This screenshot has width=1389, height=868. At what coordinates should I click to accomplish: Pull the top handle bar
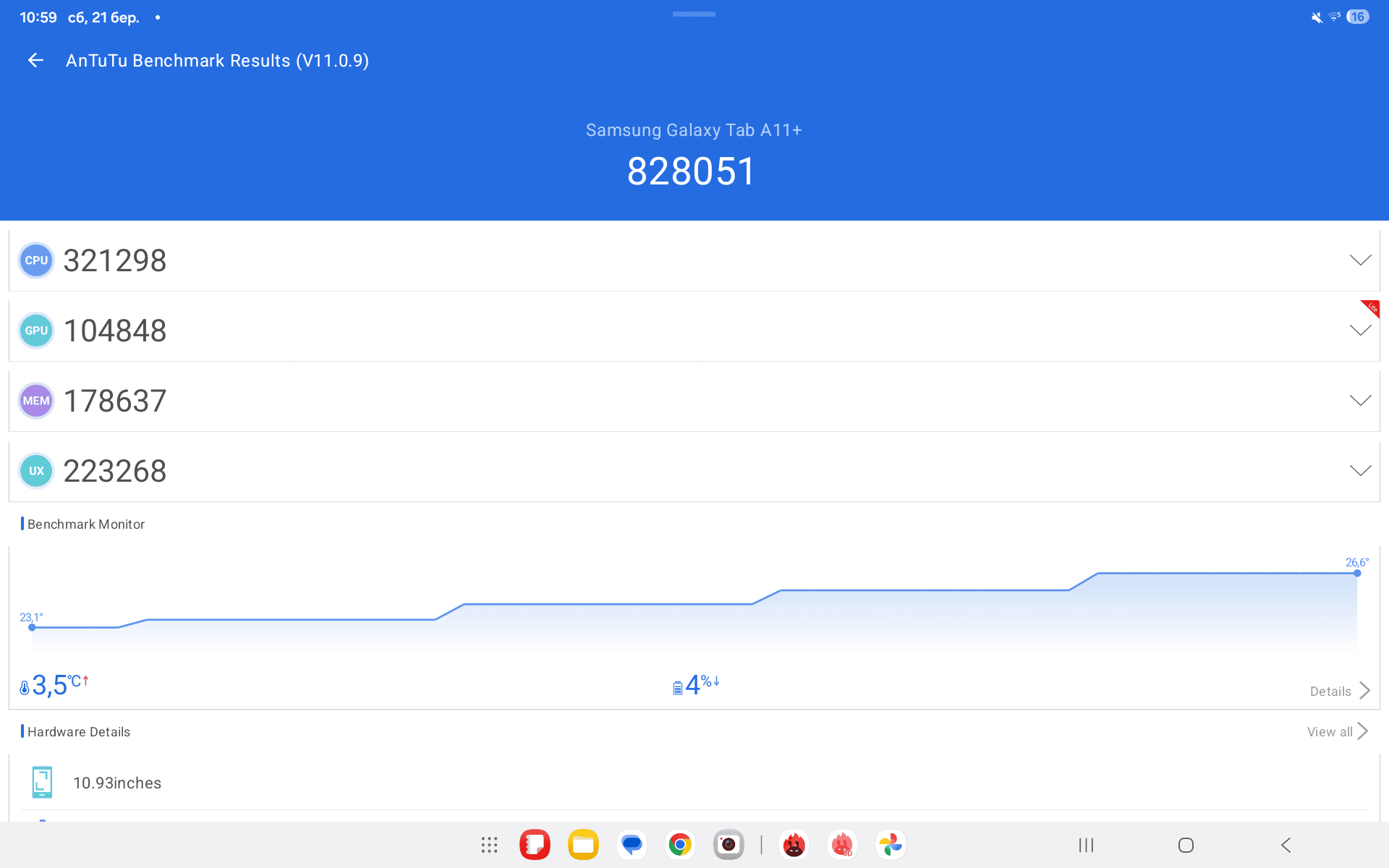click(694, 14)
